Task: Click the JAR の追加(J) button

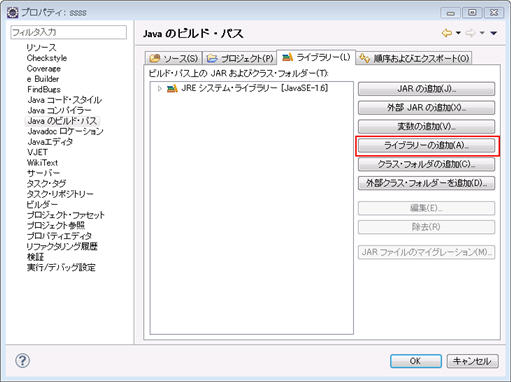Action: tap(426, 89)
